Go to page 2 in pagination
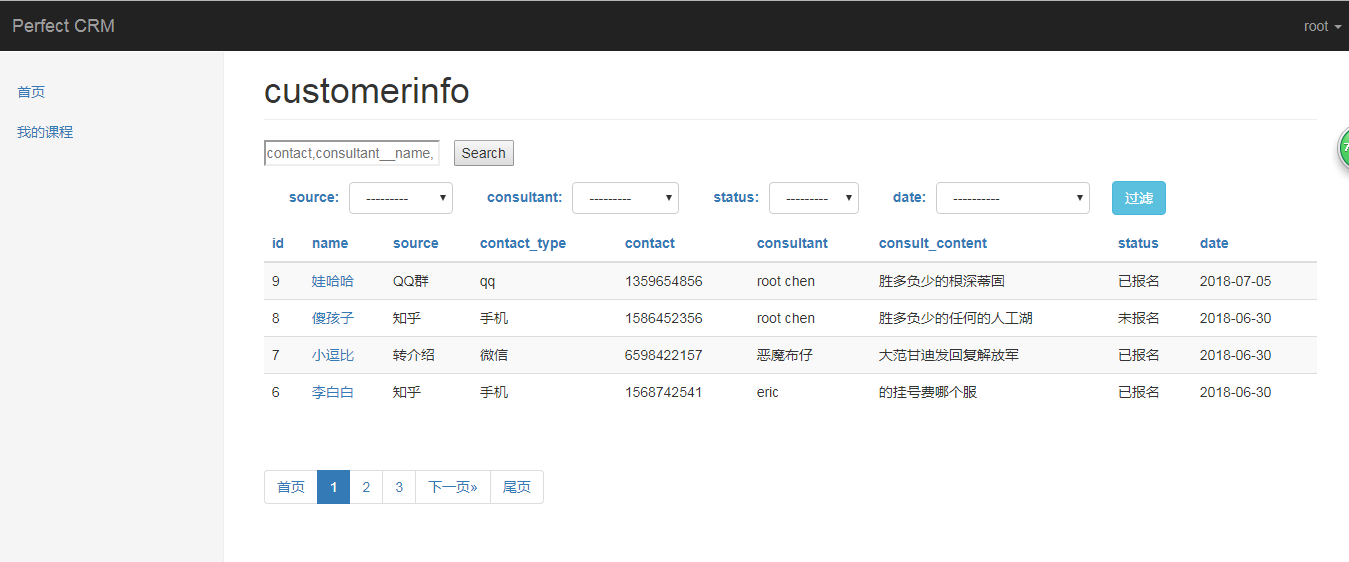Viewport: 1349px width, 562px height. pos(366,487)
